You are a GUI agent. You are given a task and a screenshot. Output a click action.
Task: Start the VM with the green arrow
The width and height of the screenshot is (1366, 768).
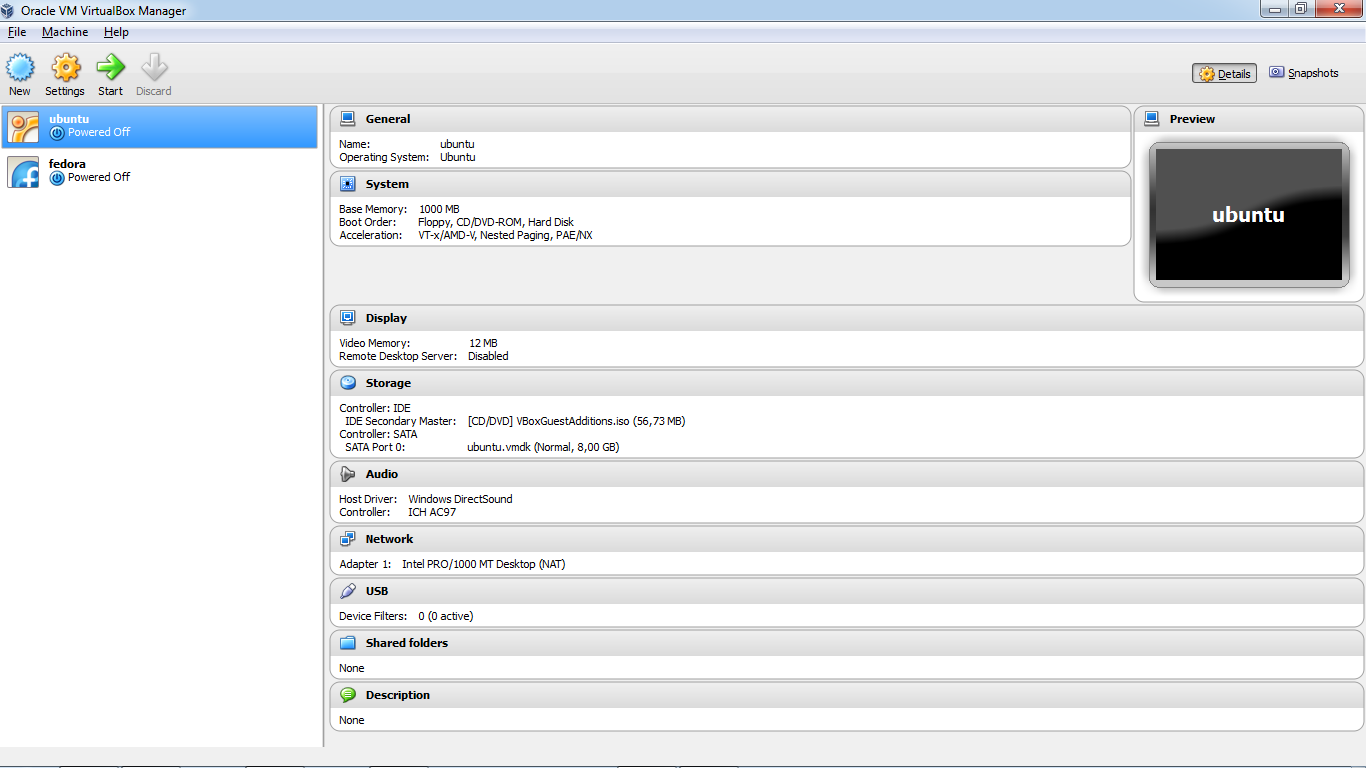coord(110,68)
